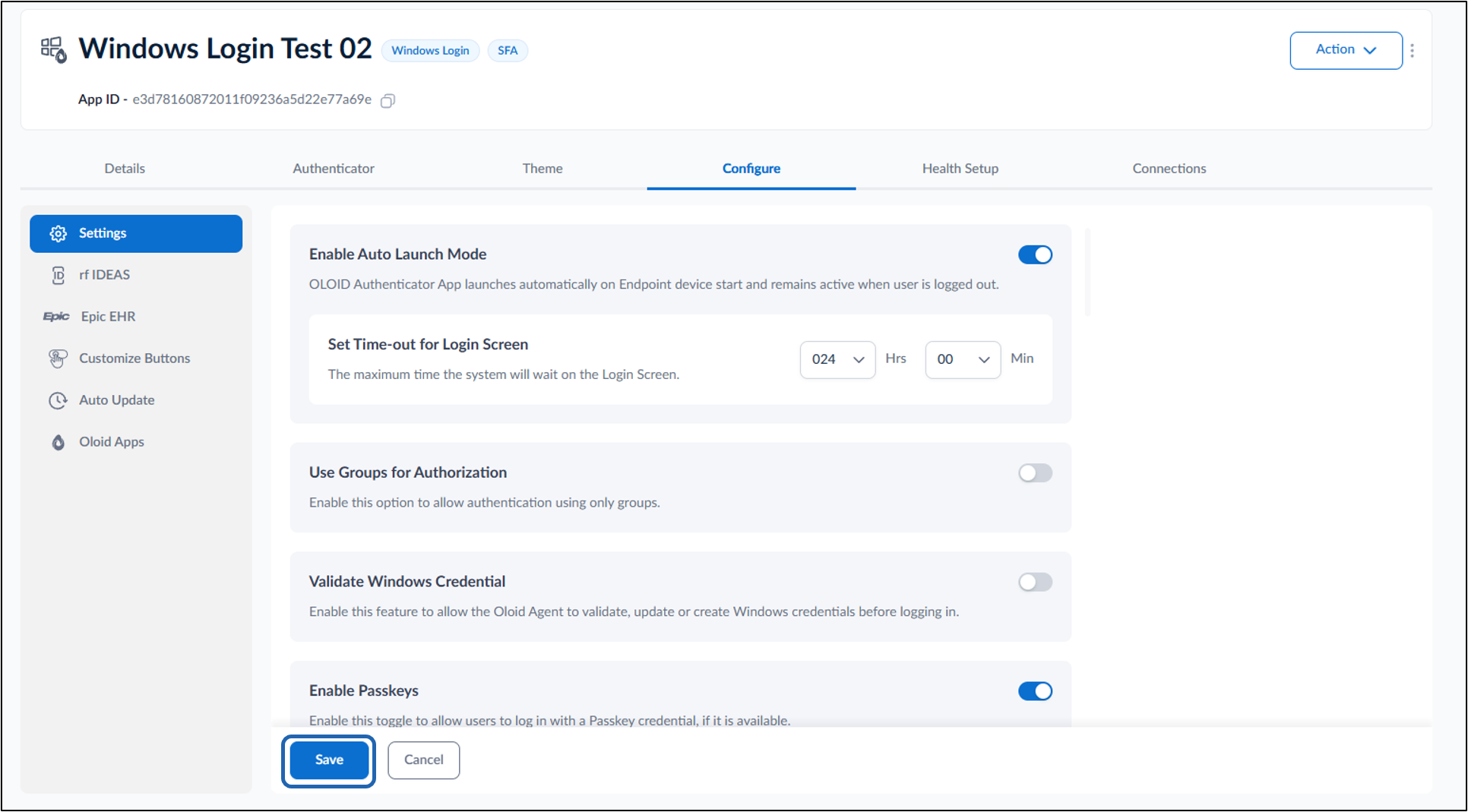Expand the Action dropdown button
The height and width of the screenshot is (812, 1468).
coord(1346,50)
